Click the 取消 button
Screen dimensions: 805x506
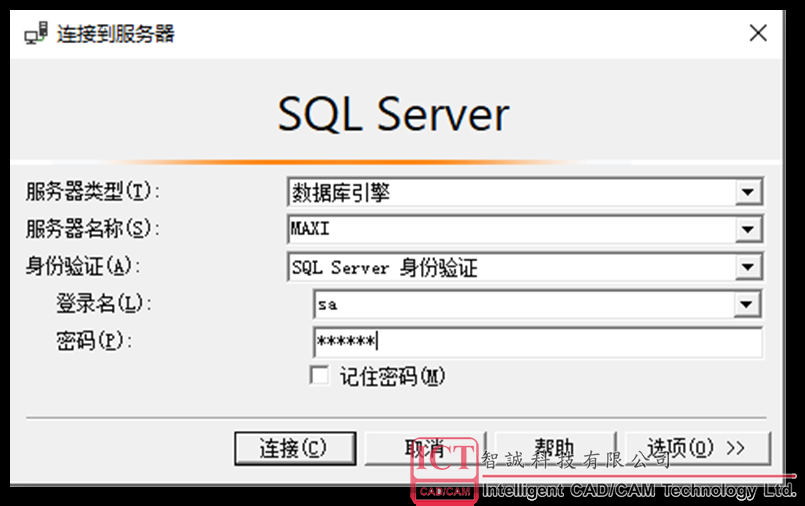coord(425,449)
